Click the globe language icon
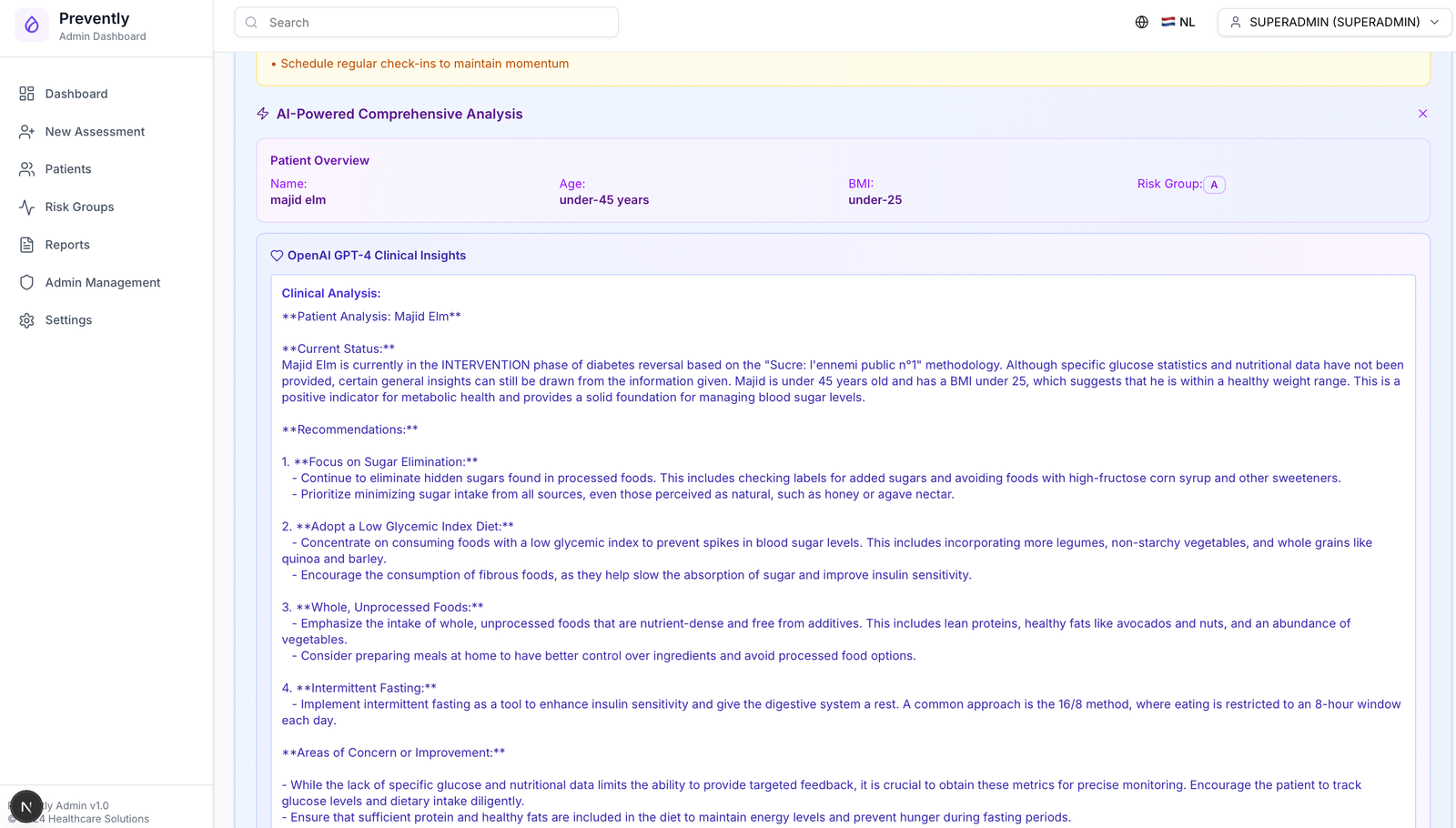Screen dimensions: 1456x828 pyautogui.click(x=1141, y=23)
